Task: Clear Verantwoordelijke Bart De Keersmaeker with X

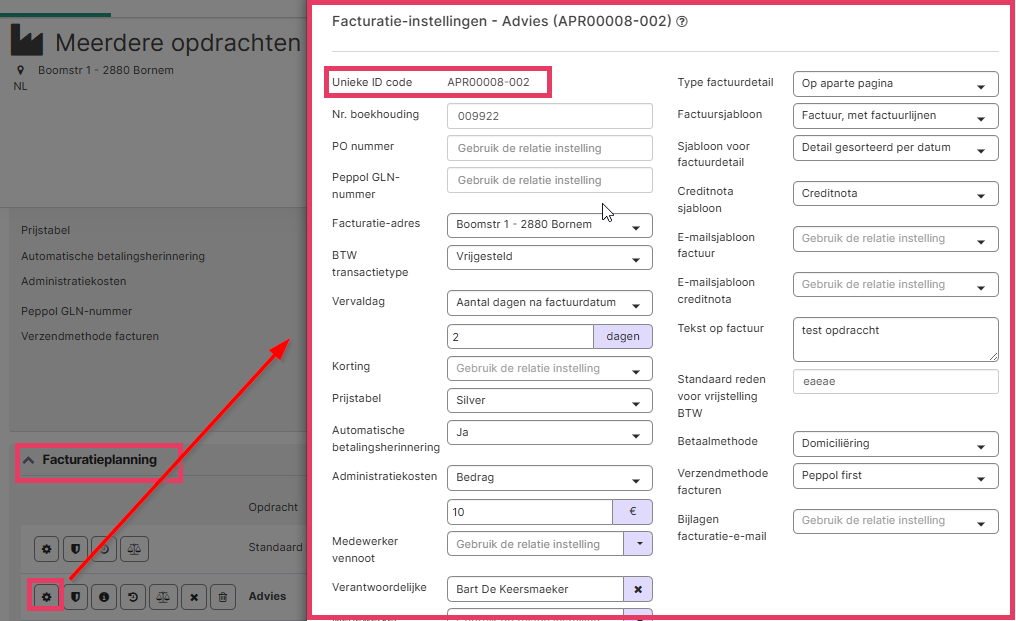Action: tap(638, 589)
